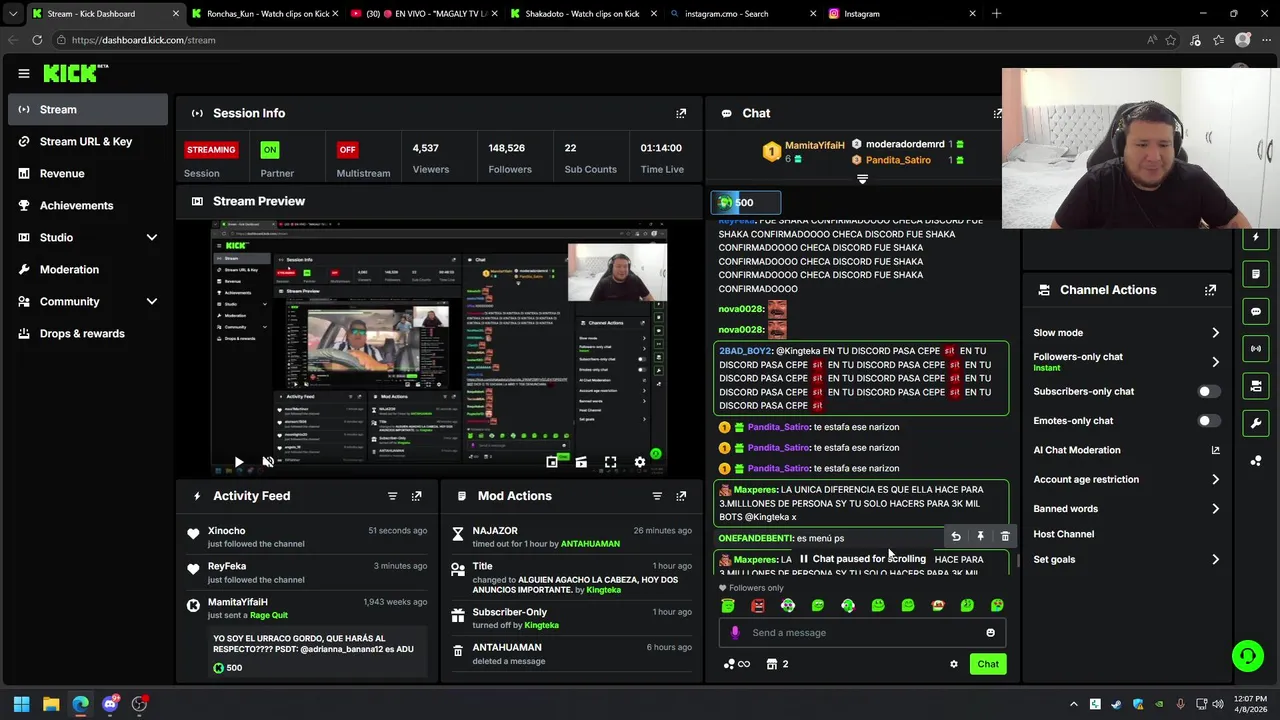Screen dimensions: 1280x720
Task: Pop out the Activity Feed panel
Action: coord(416,496)
